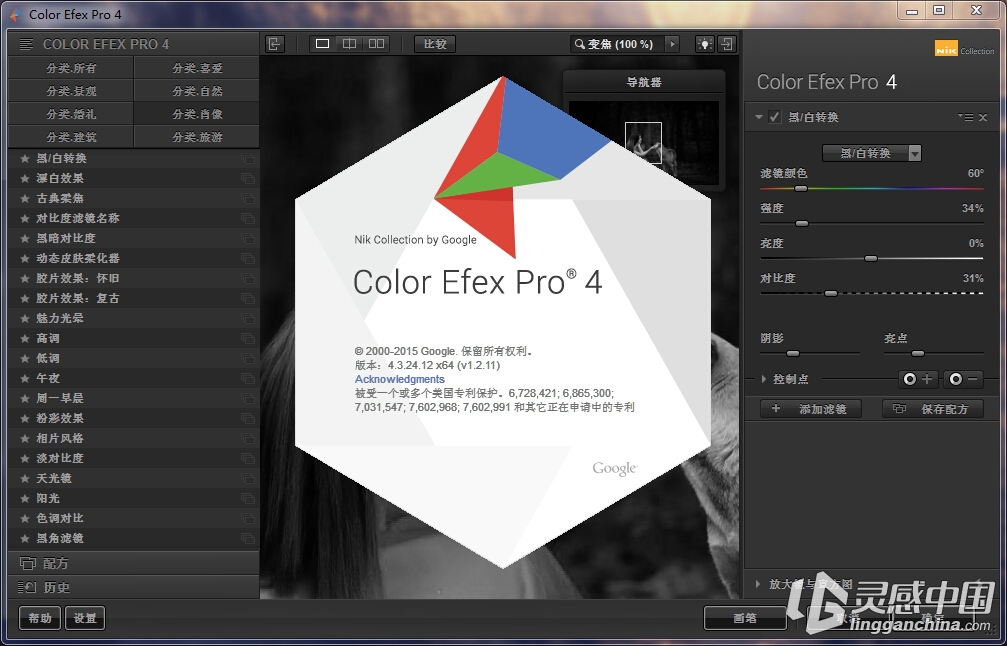The height and width of the screenshot is (646, 1007).
Task: Click the remove control point button
Action: point(963,380)
